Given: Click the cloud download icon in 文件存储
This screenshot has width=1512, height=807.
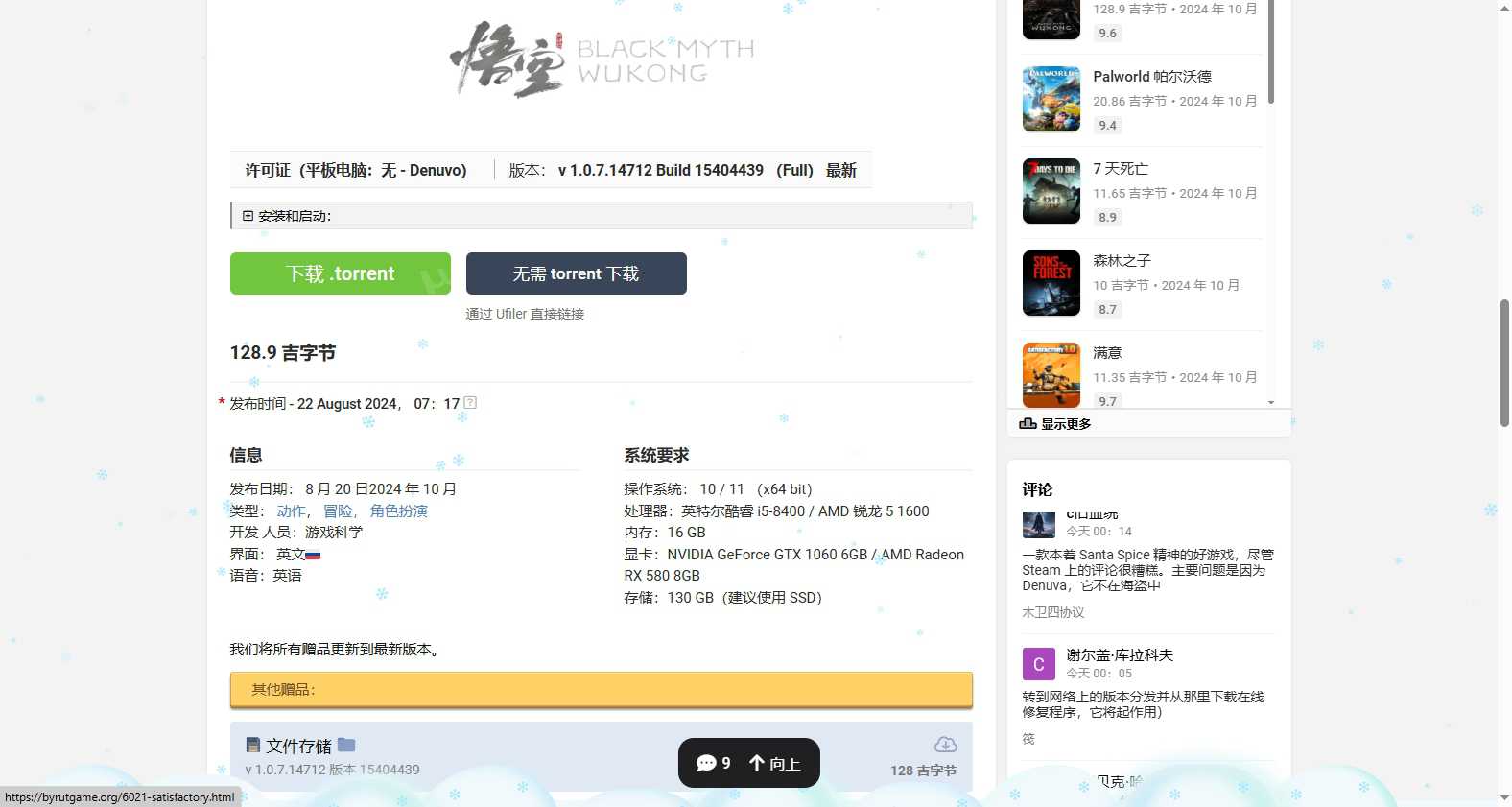Looking at the screenshot, I should 945,745.
